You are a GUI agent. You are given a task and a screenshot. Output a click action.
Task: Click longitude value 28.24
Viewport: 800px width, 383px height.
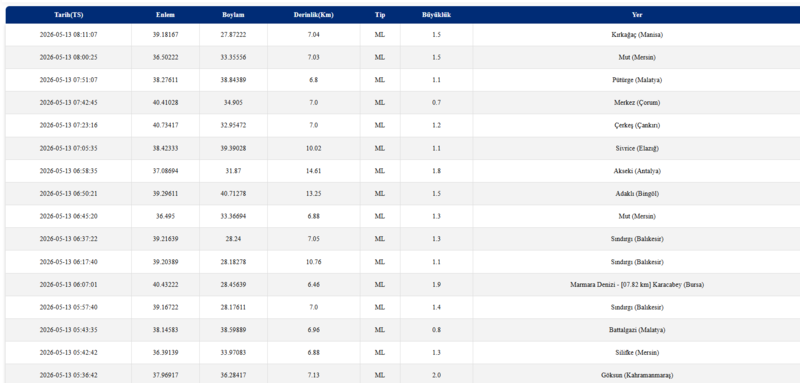(x=233, y=239)
